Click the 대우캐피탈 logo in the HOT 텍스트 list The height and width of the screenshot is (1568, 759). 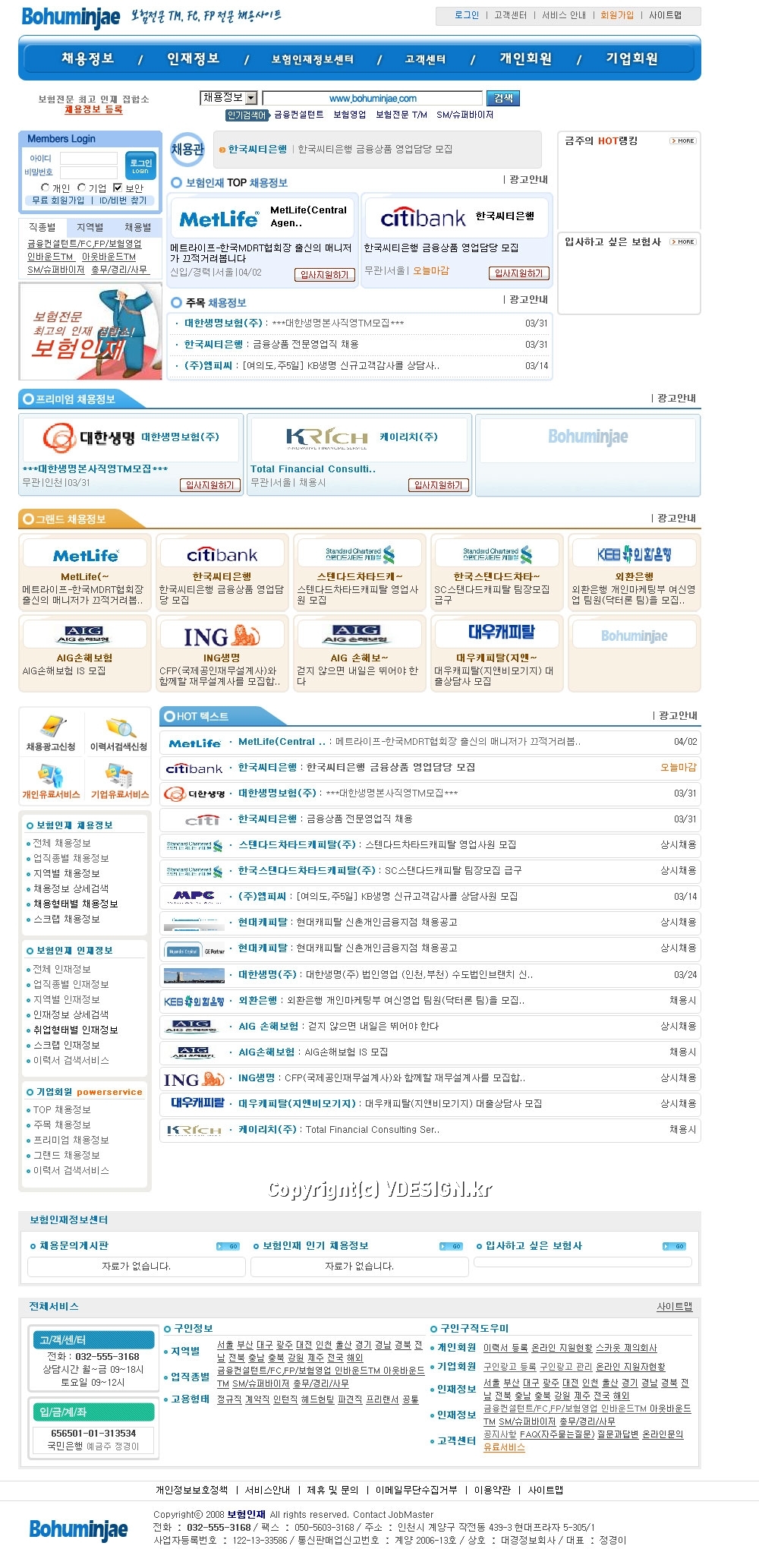click(x=197, y=1103)
